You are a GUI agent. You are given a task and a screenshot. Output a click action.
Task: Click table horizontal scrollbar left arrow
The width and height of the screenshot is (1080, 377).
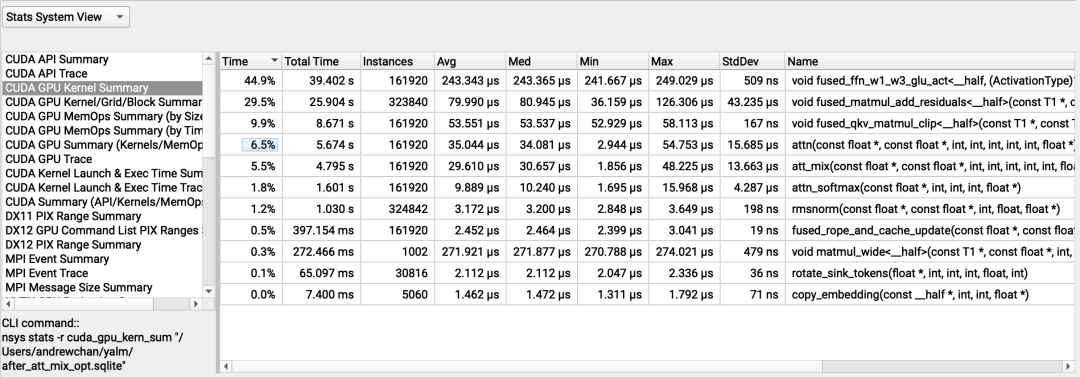(226, 365)
